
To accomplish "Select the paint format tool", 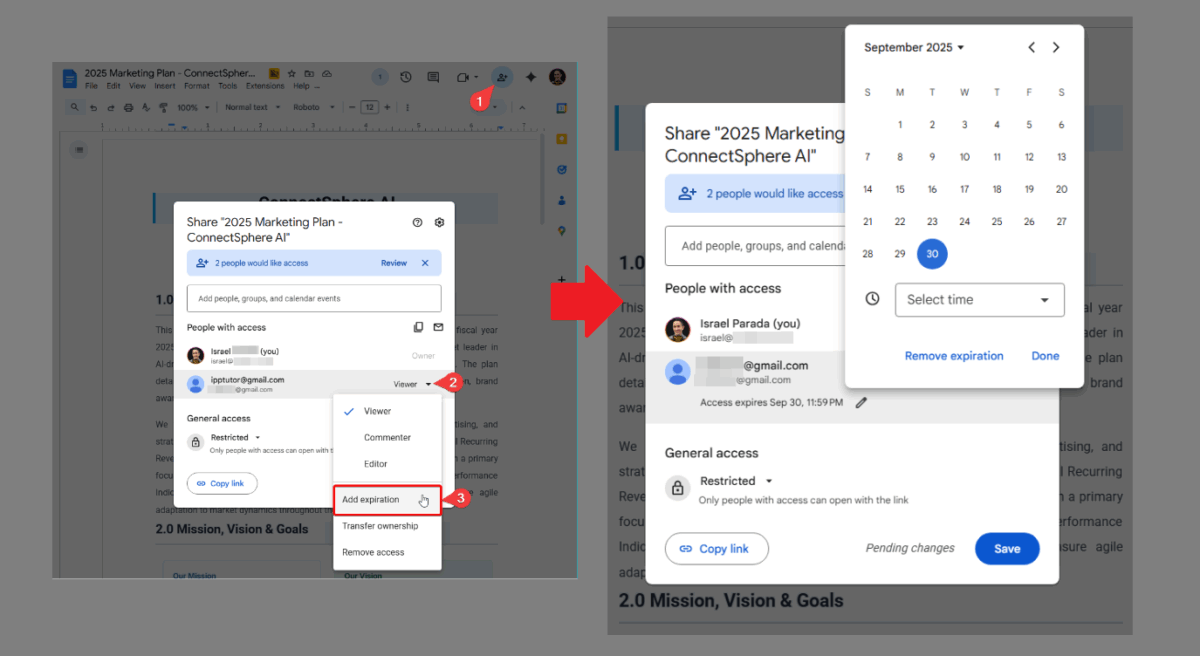I will [x=163, y=106].
